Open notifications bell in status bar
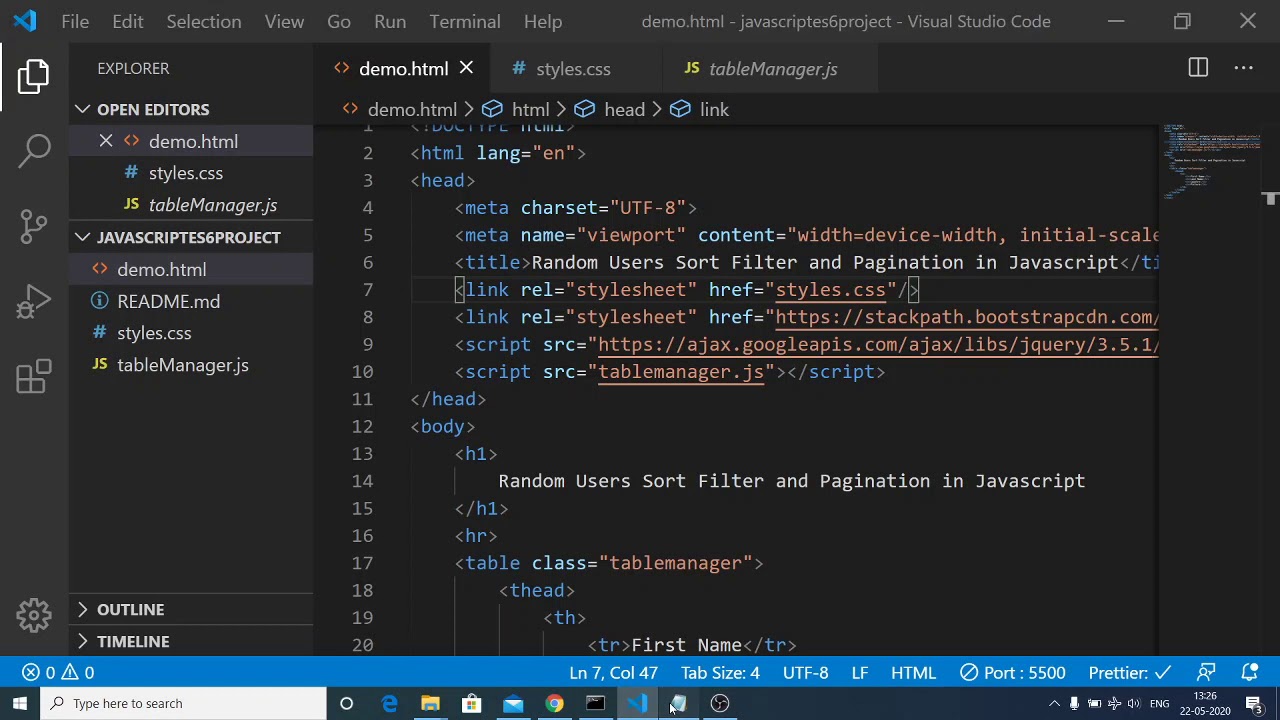 tap(1249, 673)
